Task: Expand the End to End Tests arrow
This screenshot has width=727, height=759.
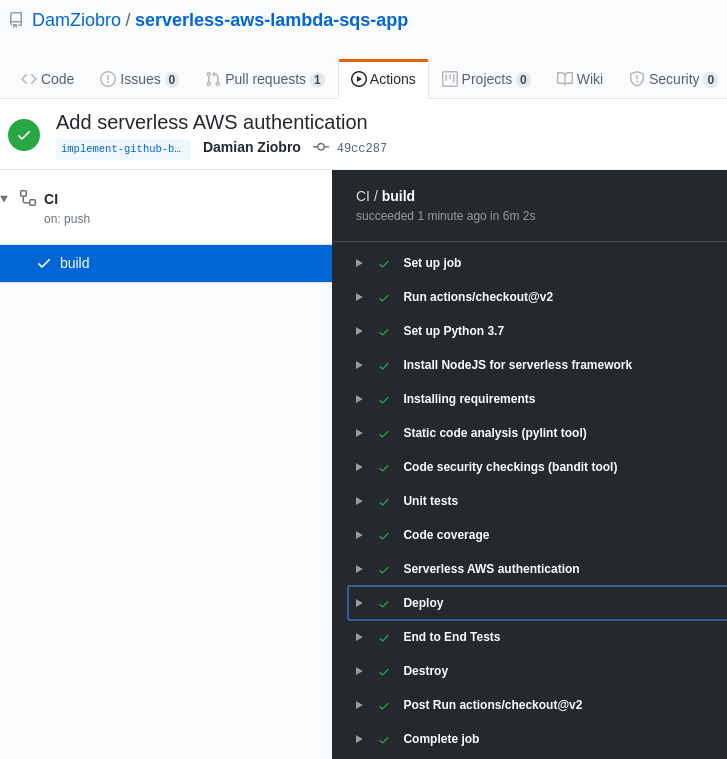Action: click(359, 637)
